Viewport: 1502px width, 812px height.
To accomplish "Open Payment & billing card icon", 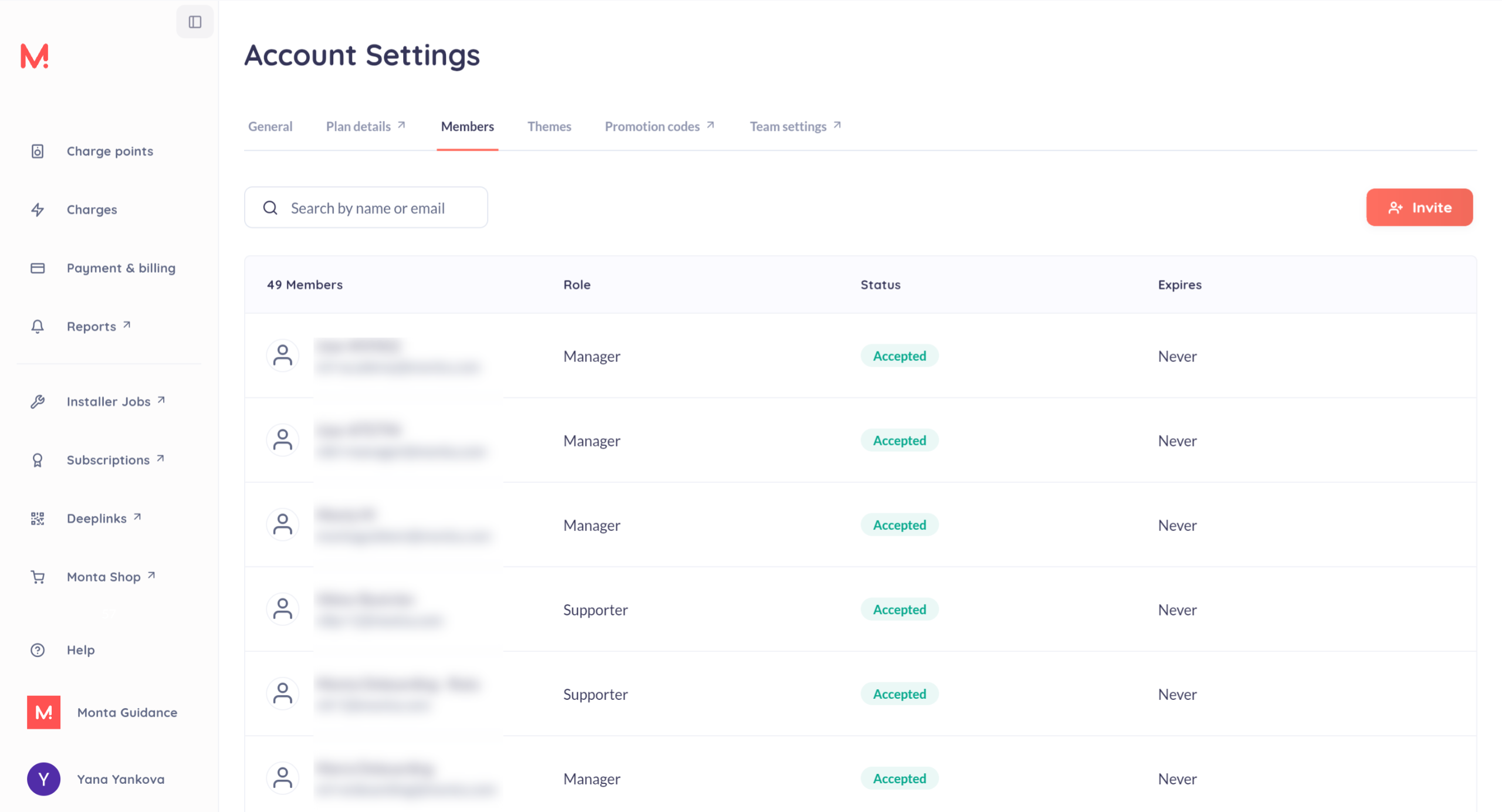I will (38, 268).
